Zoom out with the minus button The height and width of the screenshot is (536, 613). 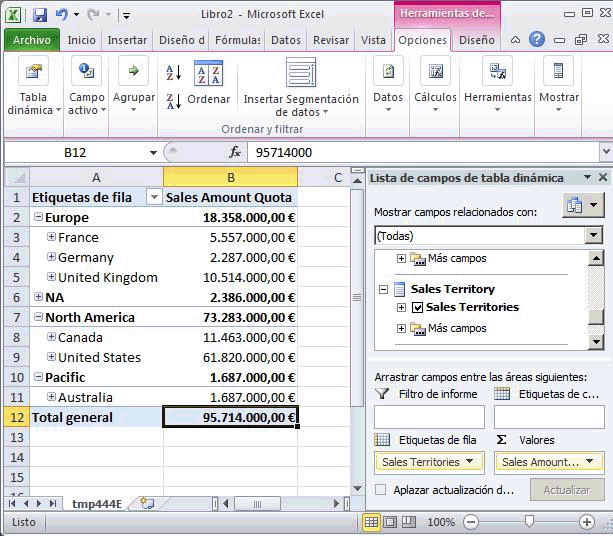[471, 522]
